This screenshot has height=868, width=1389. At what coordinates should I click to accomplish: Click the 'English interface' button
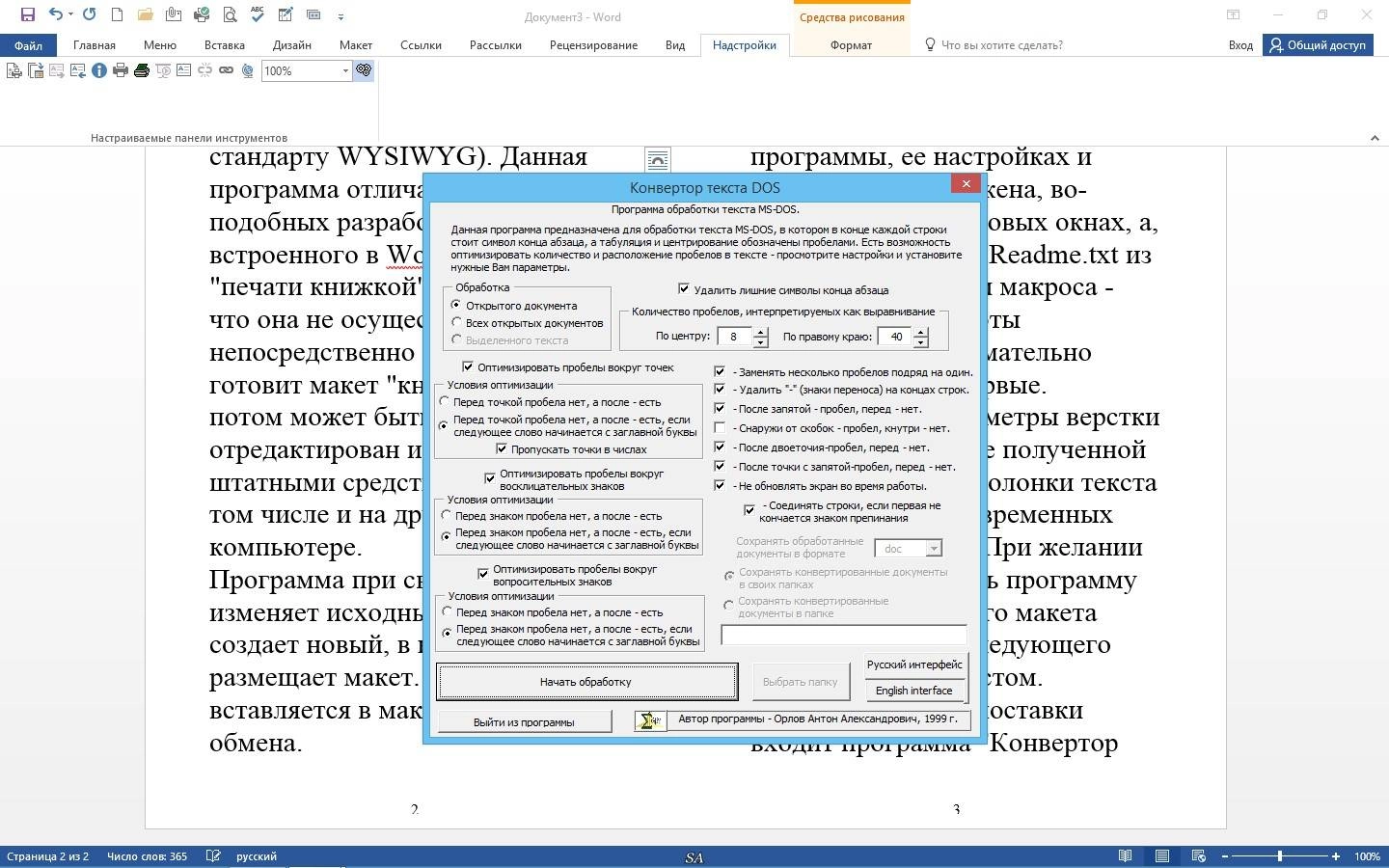pyautogui.click(x=913, y=691)
